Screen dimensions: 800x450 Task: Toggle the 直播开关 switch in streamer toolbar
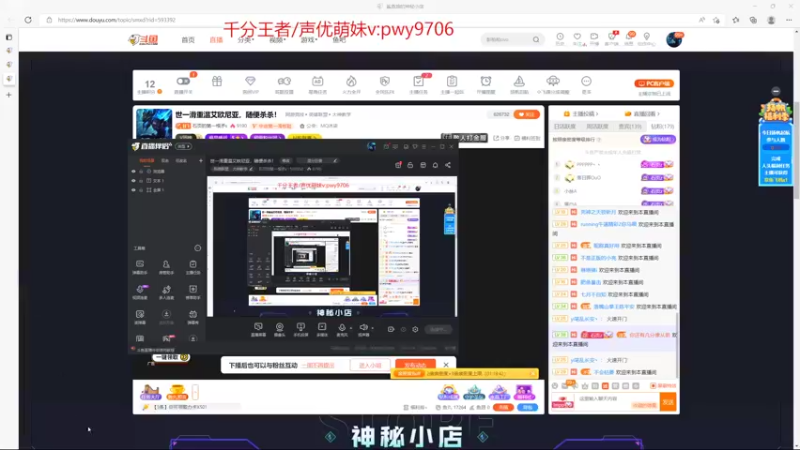tap(183, 81)
